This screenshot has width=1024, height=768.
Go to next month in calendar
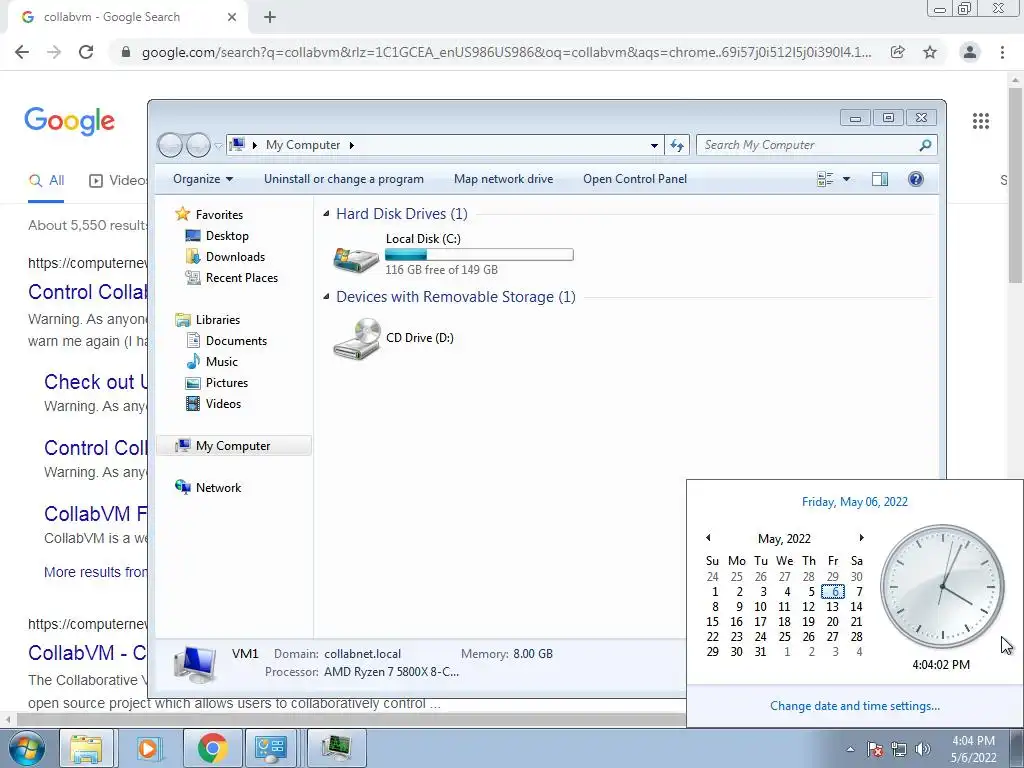pos(861,537)
